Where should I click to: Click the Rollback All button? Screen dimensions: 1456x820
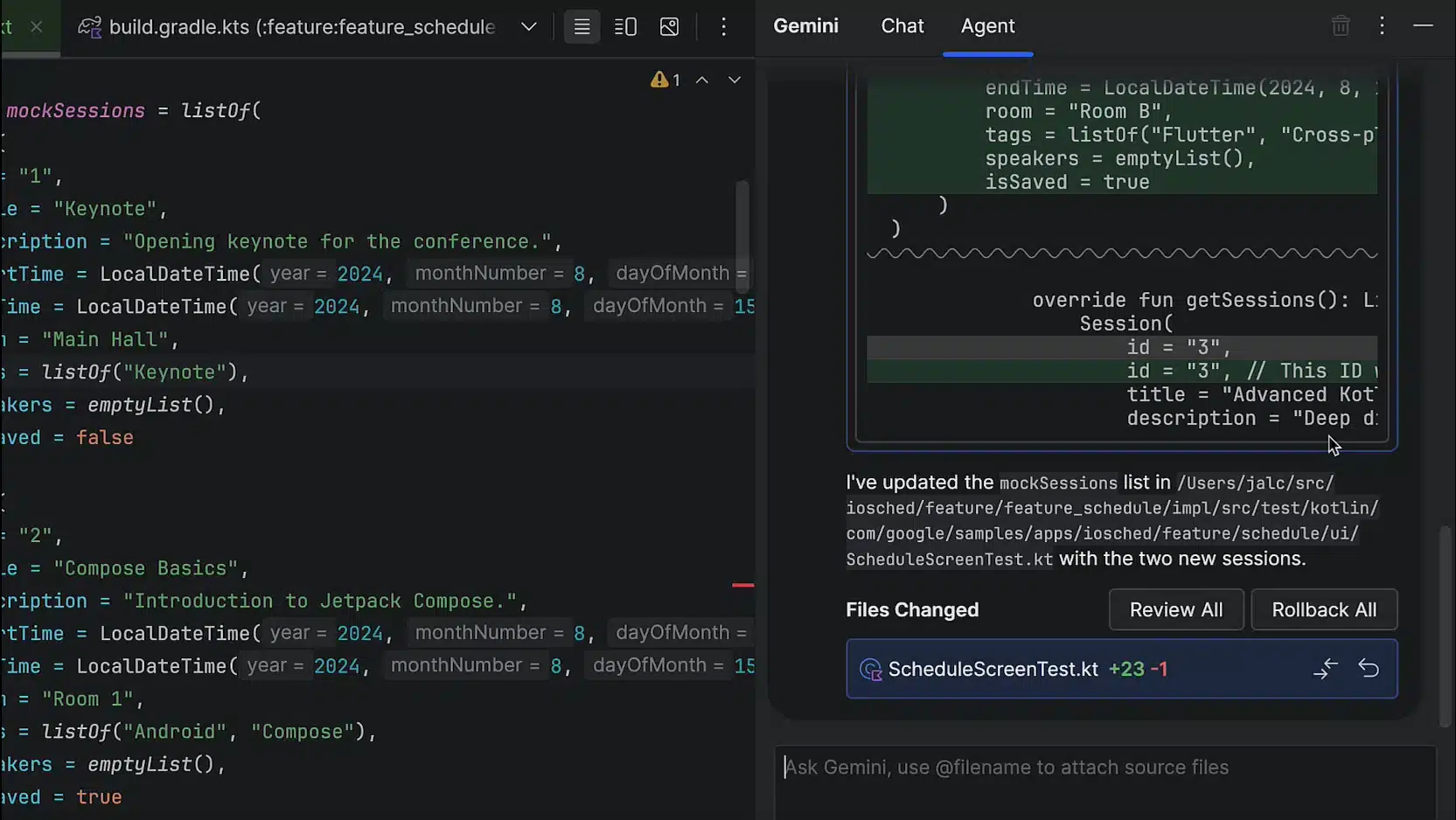[1324, 609]
